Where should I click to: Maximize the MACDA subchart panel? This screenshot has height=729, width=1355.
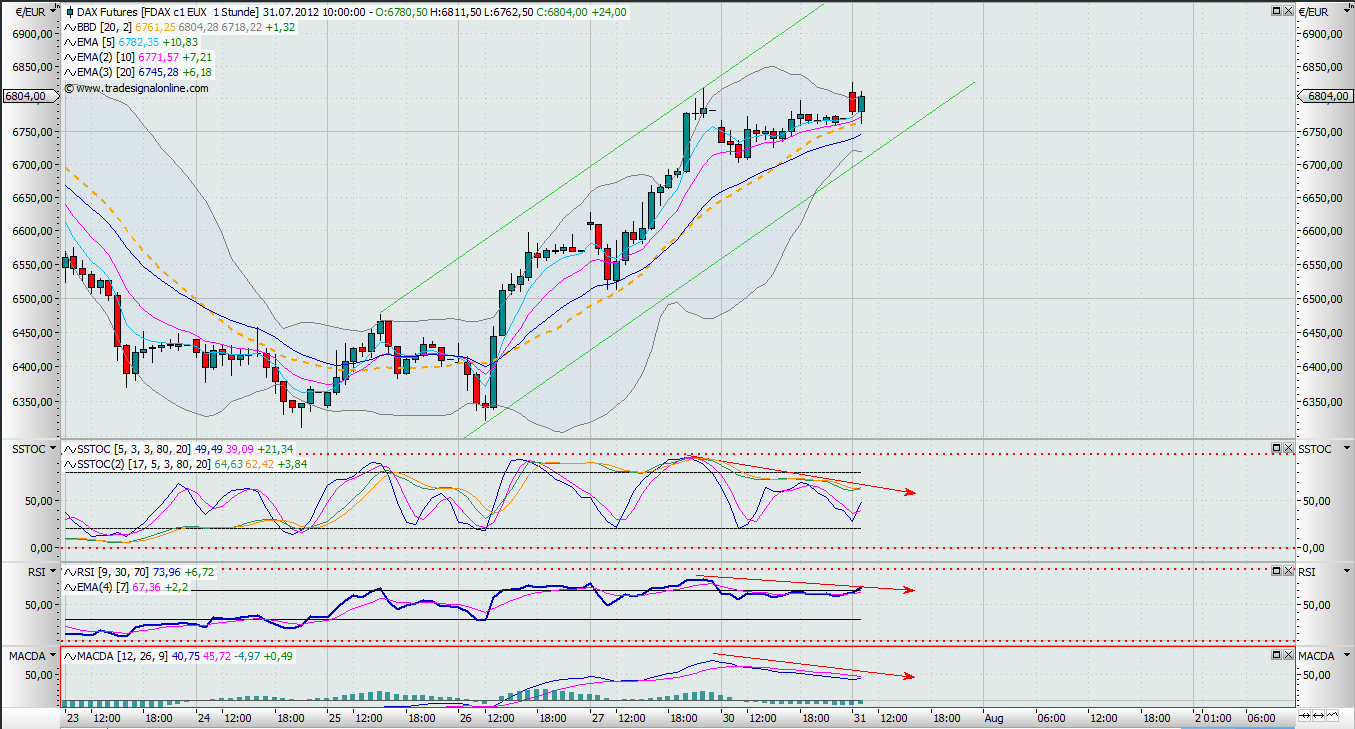coord(1276,655)
